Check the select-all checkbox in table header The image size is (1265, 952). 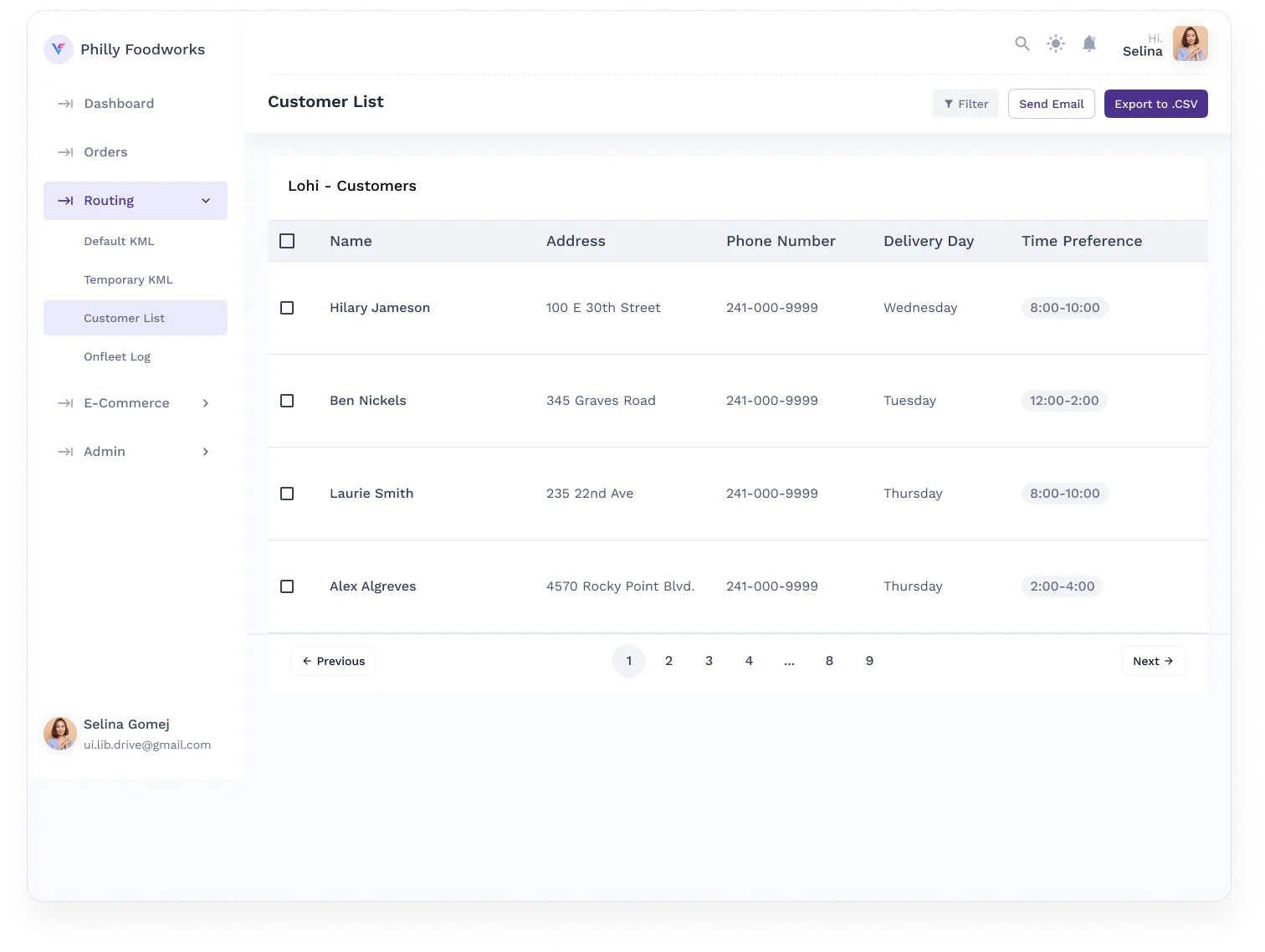point(287,241)
